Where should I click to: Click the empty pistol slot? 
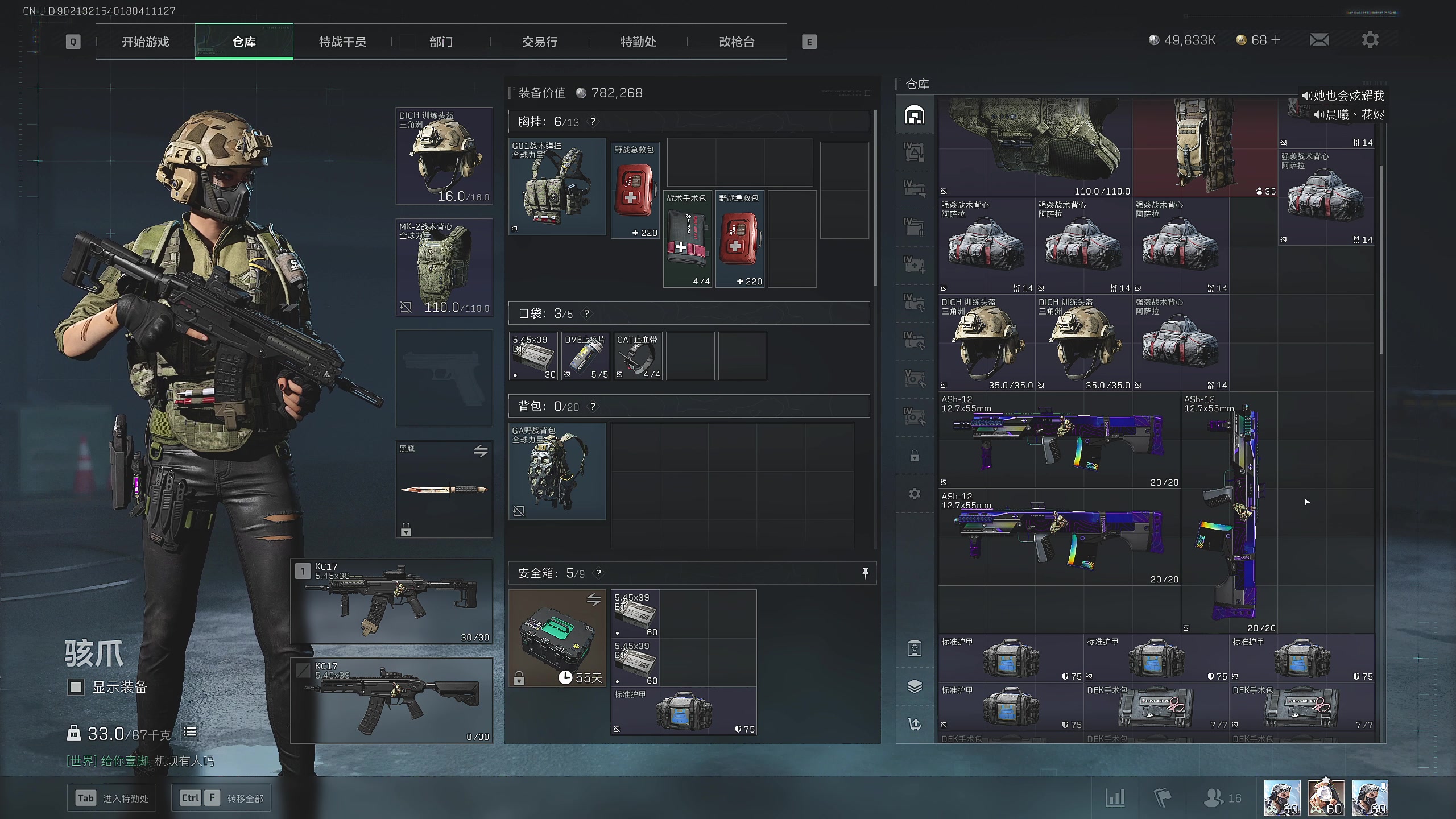tap(444, 378)
